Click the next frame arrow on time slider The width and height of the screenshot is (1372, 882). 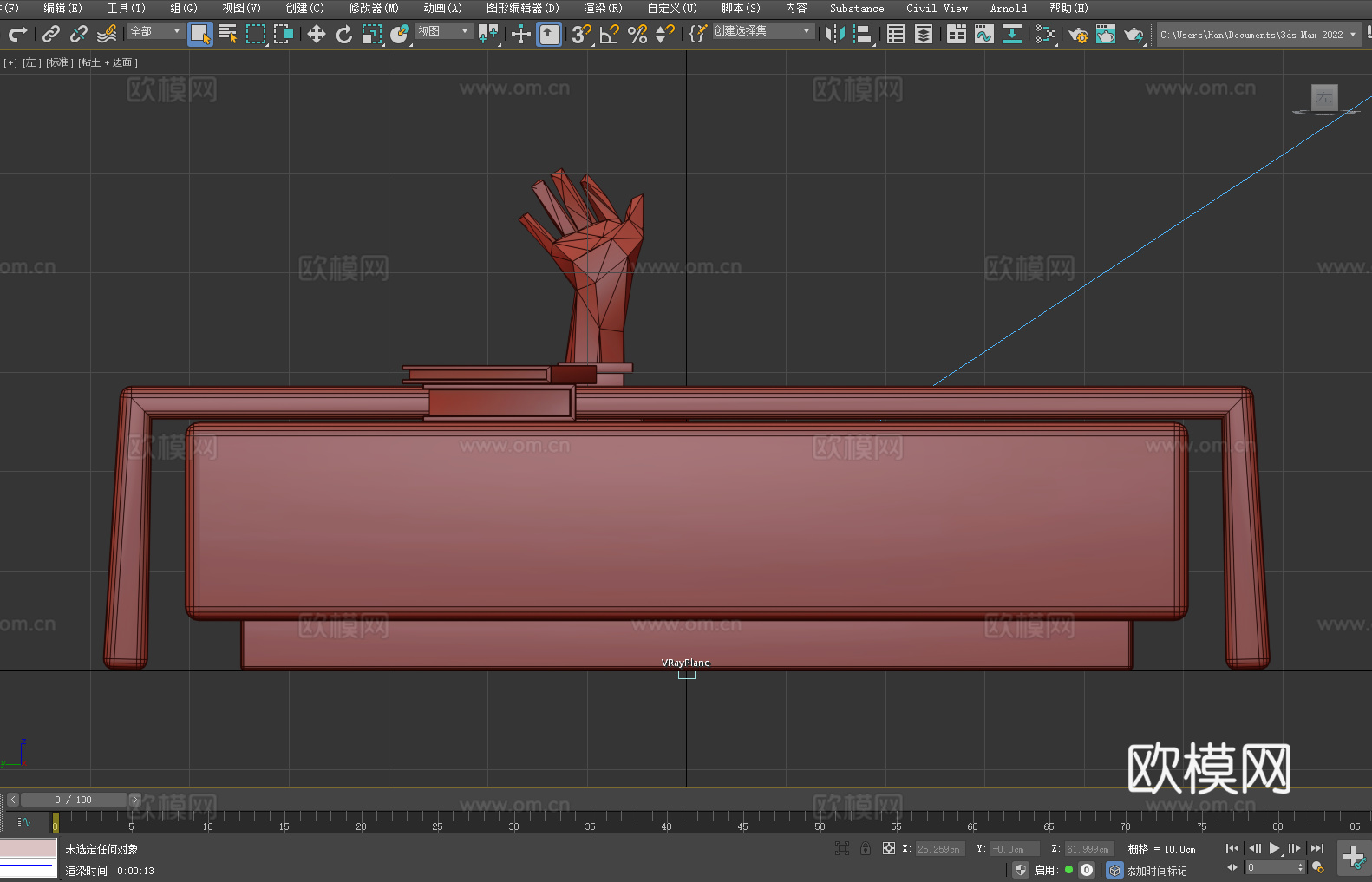pyautogui.click(x=134, y=800)
